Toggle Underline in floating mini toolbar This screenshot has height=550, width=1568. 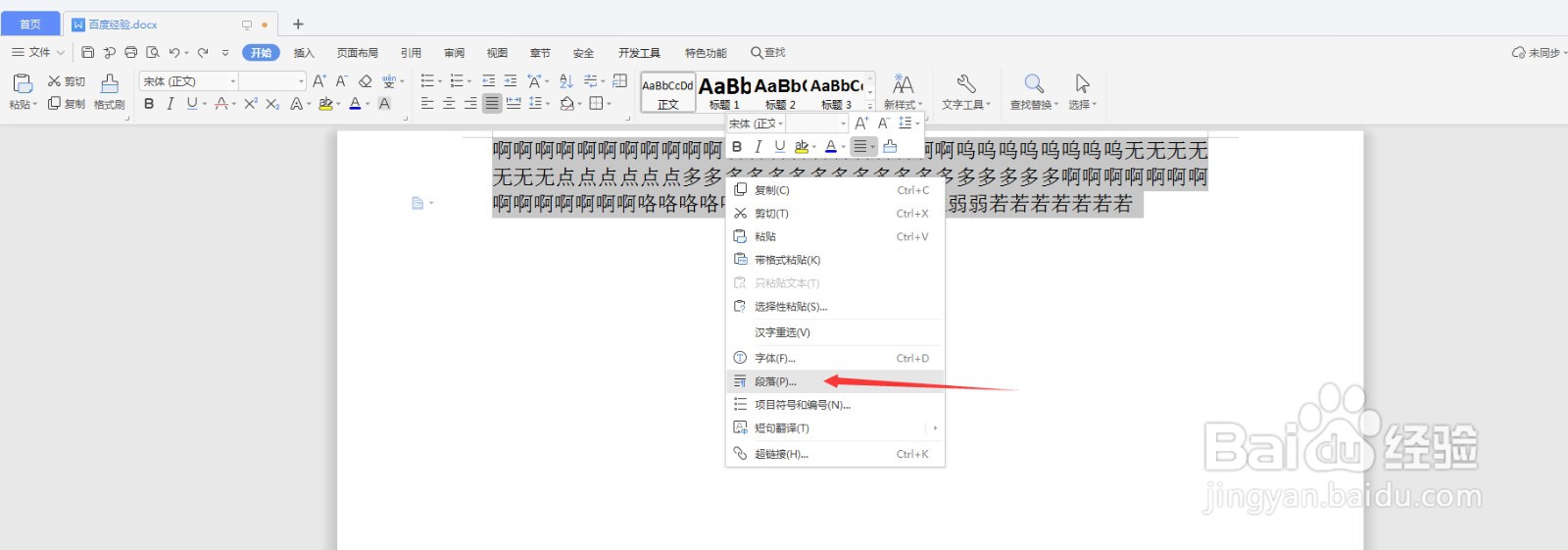pos(780,146)
